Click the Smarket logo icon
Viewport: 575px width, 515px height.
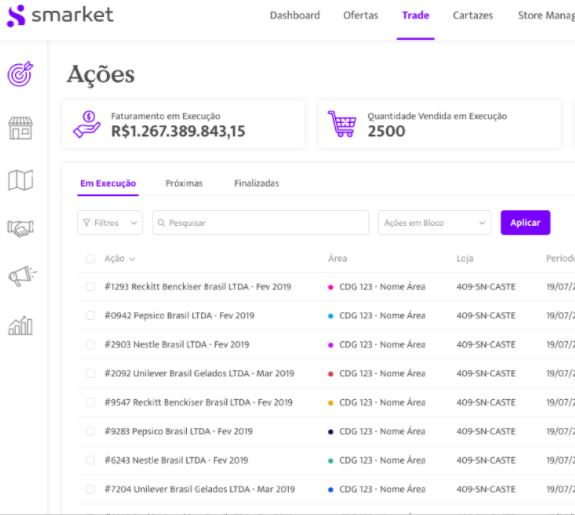click(x=16, y=16)
